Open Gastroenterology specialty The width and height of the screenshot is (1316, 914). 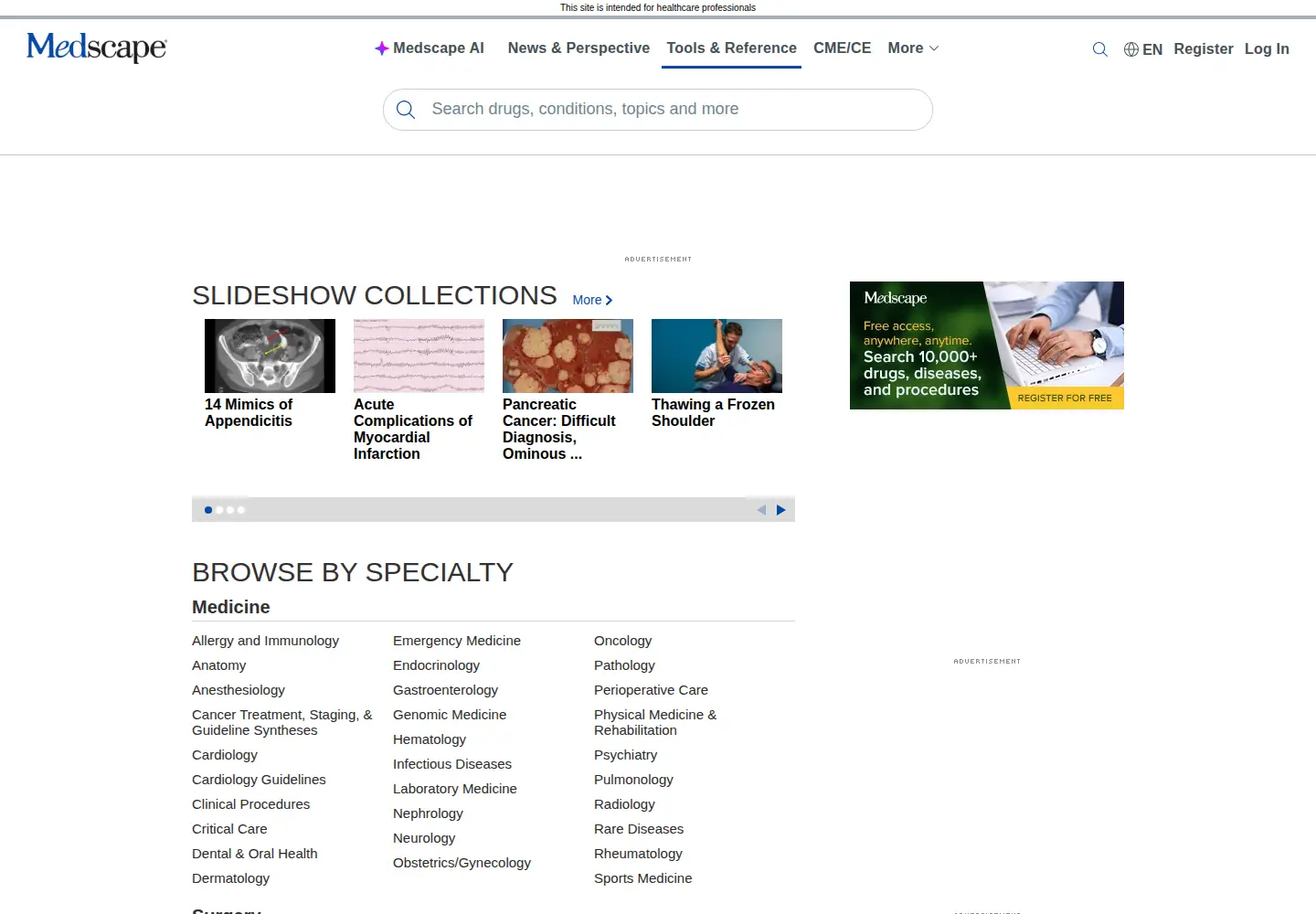pos(445,690)
